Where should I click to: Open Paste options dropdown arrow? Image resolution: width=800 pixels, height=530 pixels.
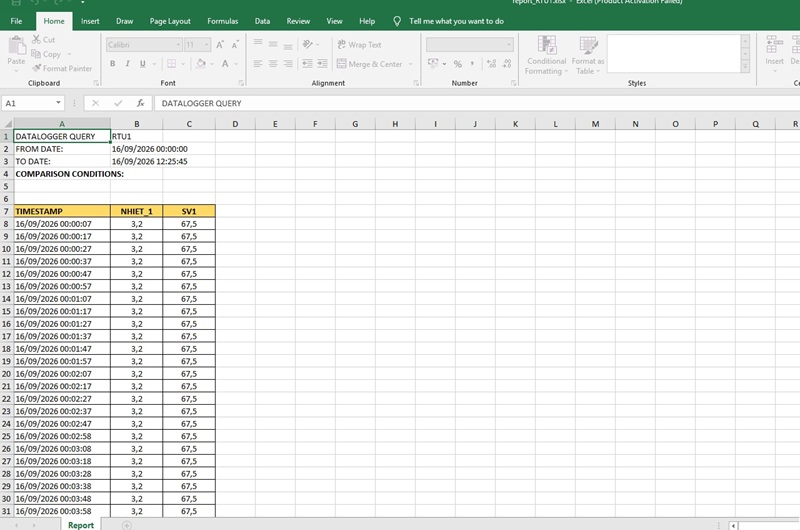(16, 70)
